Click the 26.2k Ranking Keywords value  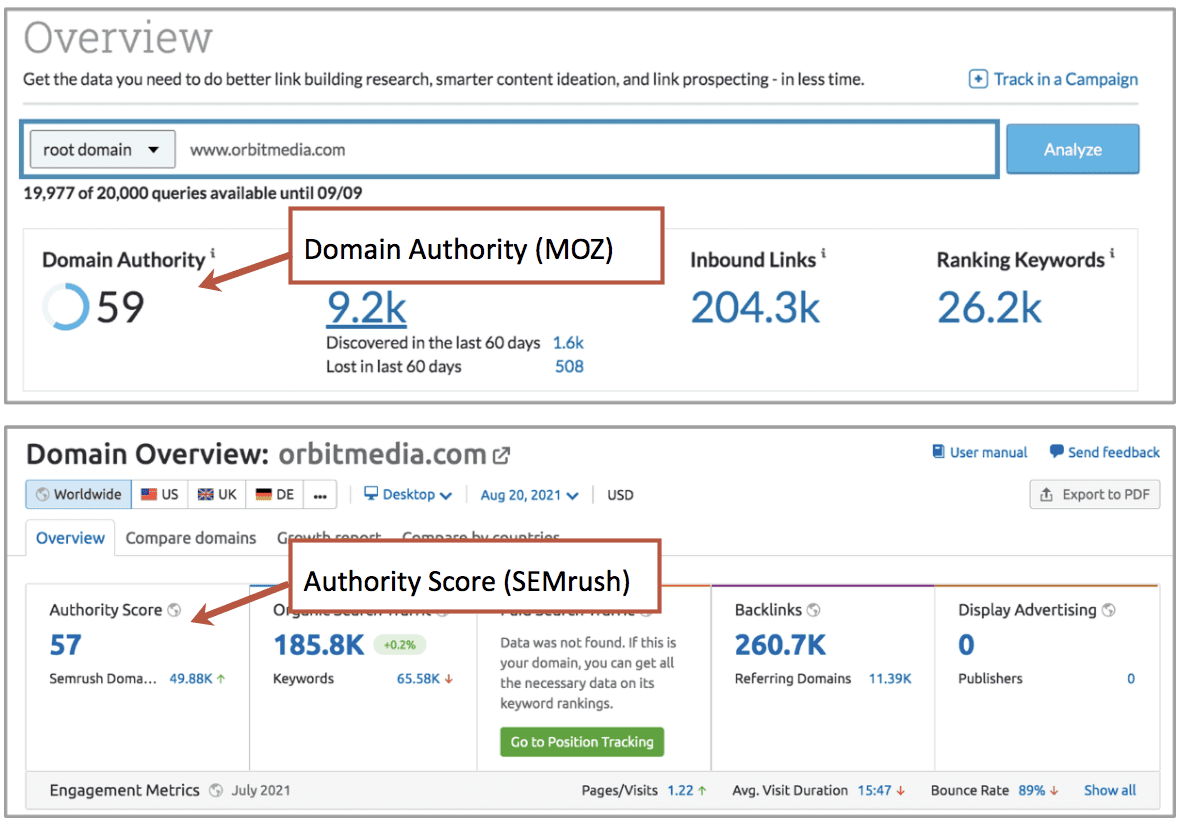click(990, 307)
